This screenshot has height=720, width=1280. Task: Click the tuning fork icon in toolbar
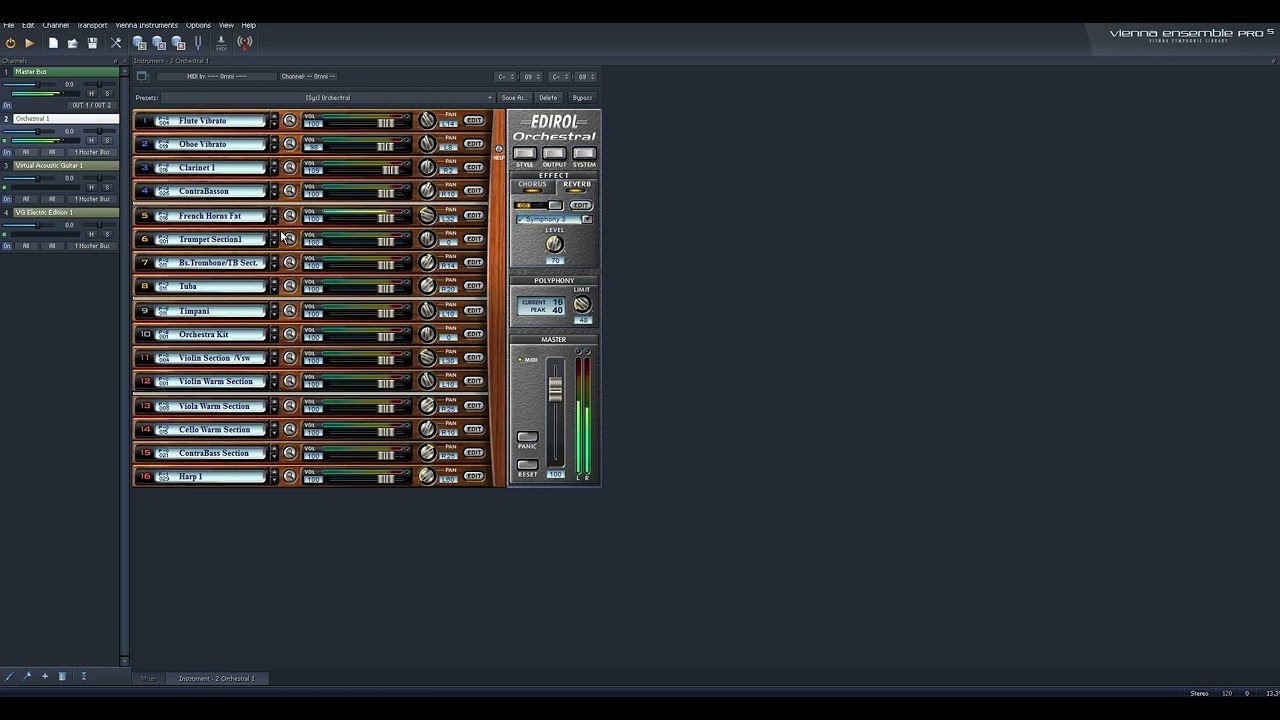(198, 43)
